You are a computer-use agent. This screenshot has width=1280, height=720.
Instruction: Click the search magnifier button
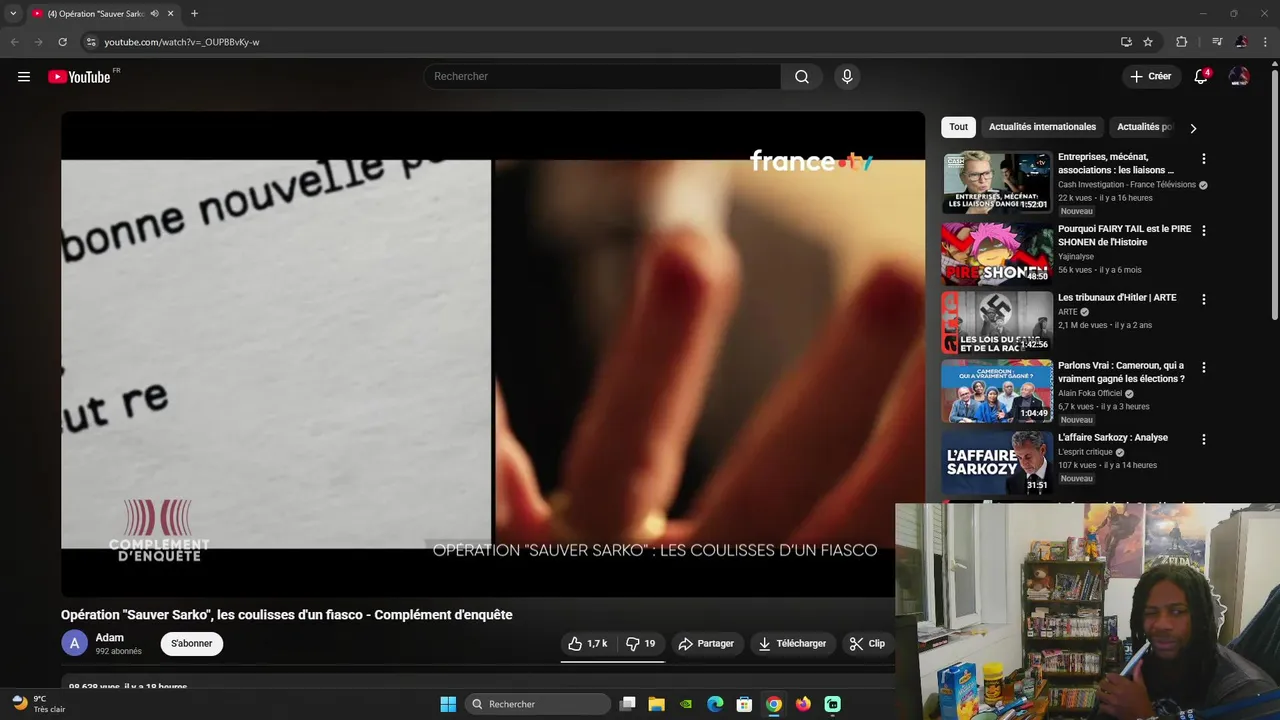click(x=802, y=77)
